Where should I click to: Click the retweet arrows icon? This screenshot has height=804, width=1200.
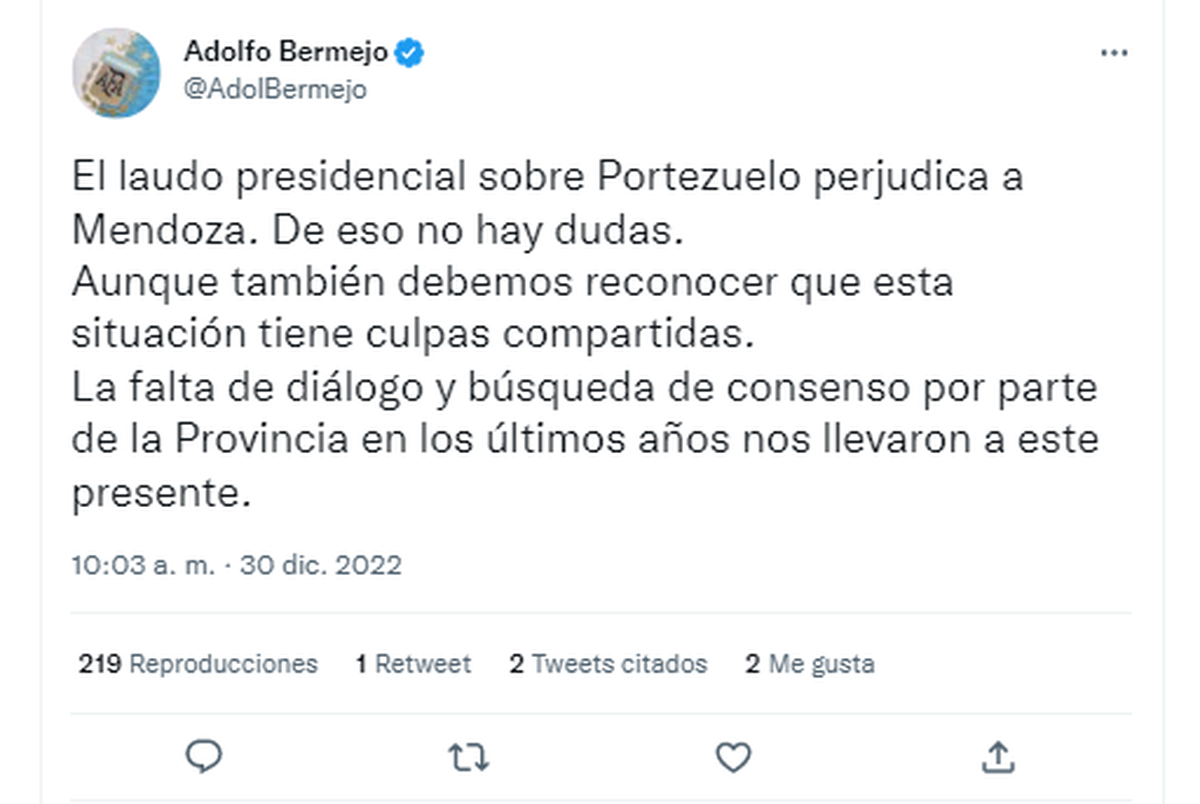point(467,757)
